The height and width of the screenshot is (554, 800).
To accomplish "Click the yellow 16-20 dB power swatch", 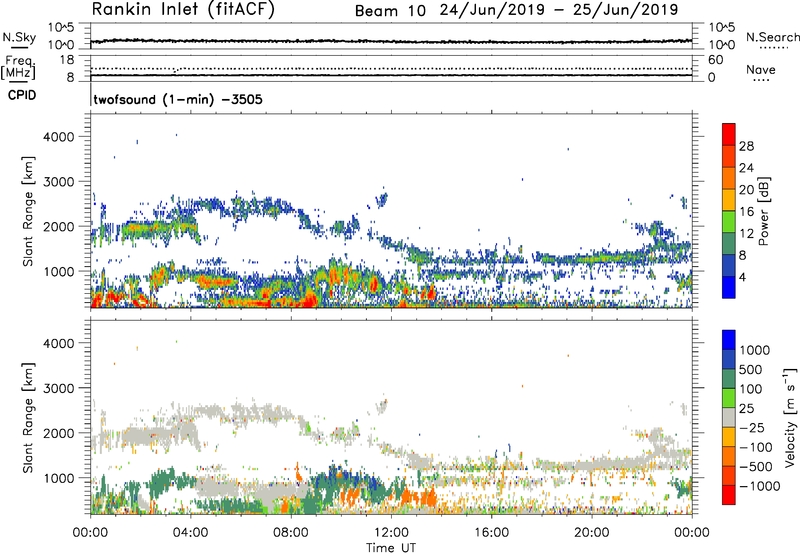I will click(729, 200).
